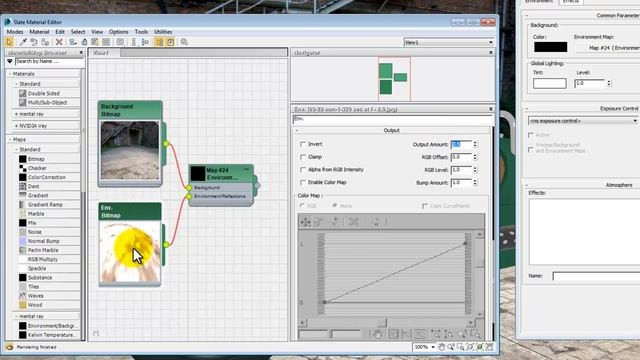This screenshot has height=360, width=640.
Task: Click Lay Out All Vertical icon
Action: [x=133, y=42]
